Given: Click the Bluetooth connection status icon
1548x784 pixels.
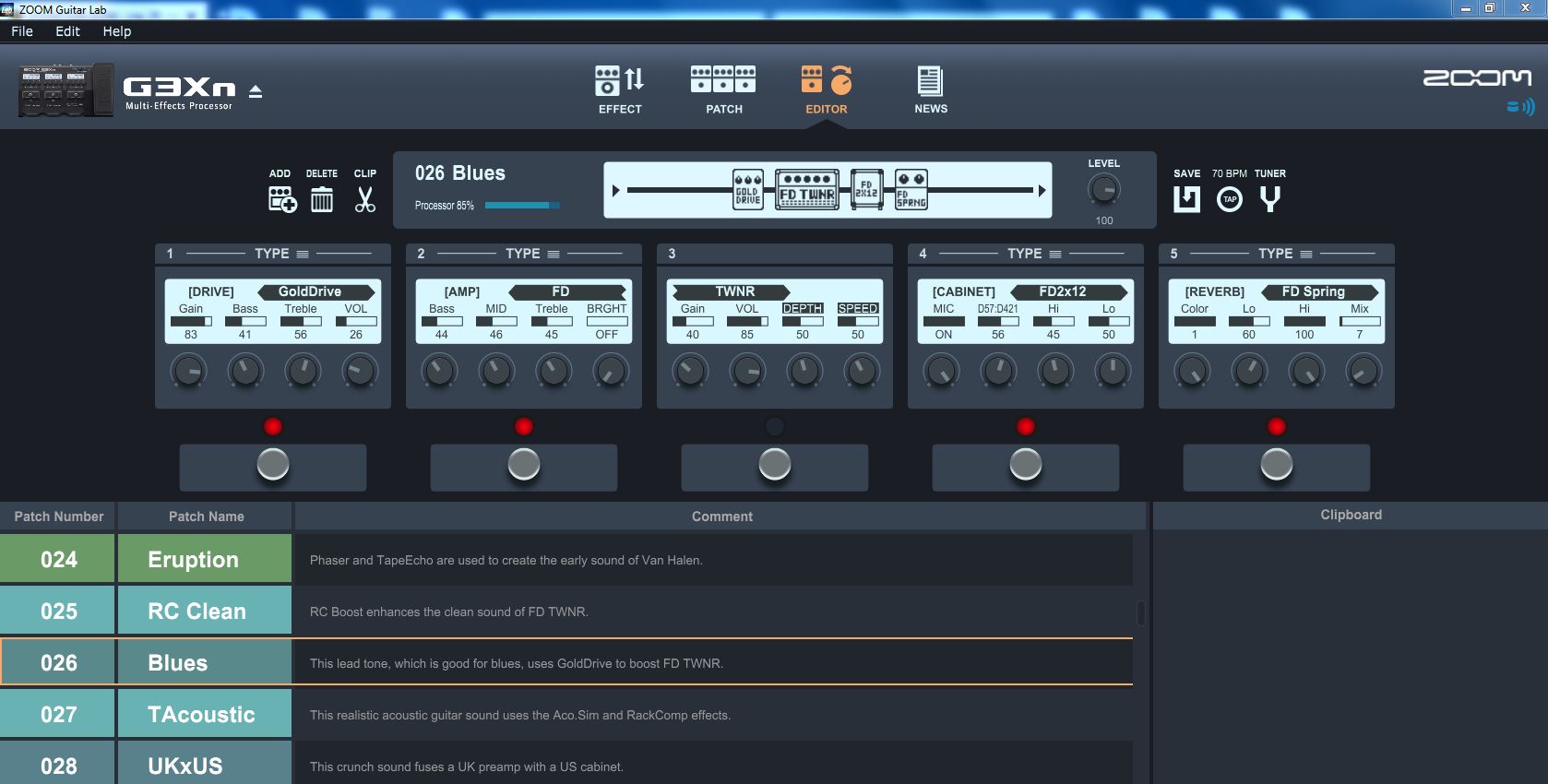Looking at the screenshot, I should click(x=1520, y=107).
